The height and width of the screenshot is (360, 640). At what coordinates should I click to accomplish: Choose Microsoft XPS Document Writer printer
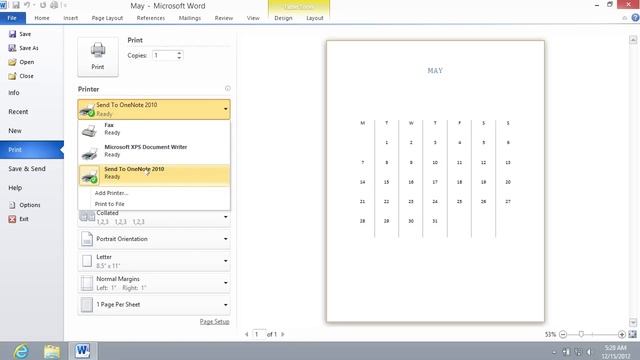coord(154,151)
